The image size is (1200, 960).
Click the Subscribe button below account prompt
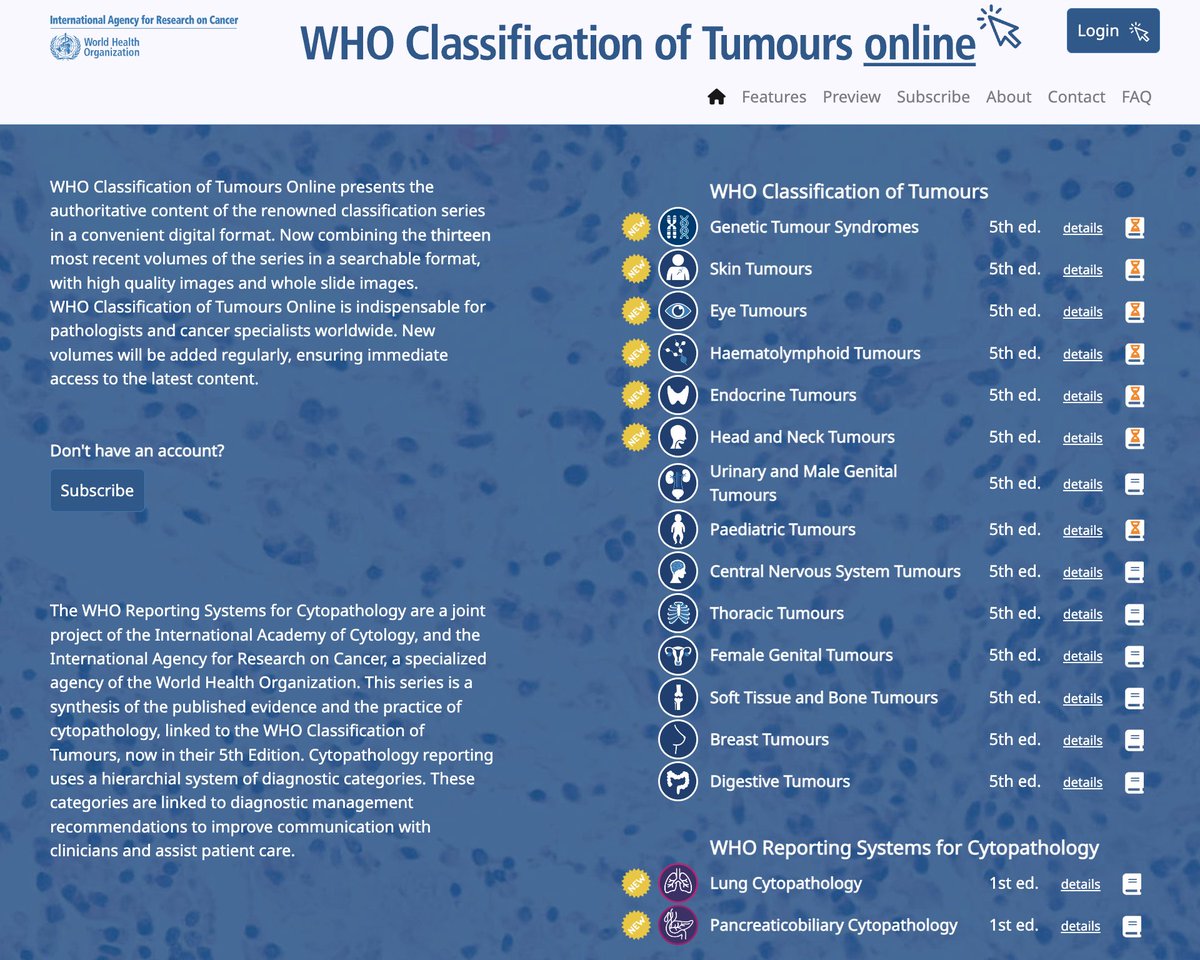tap(97, 491)
